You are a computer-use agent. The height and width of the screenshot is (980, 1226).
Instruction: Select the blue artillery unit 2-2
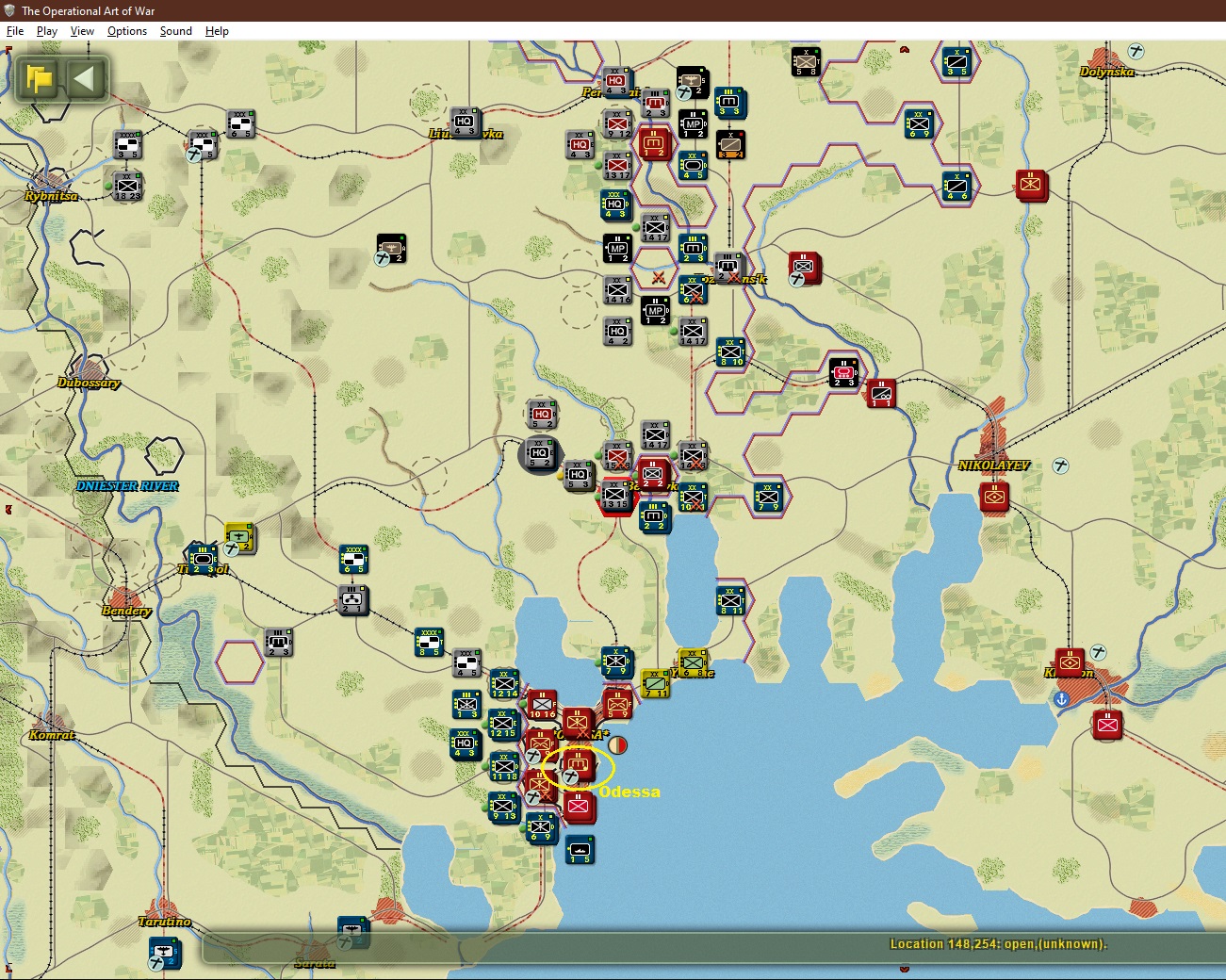tap(654, 517)
